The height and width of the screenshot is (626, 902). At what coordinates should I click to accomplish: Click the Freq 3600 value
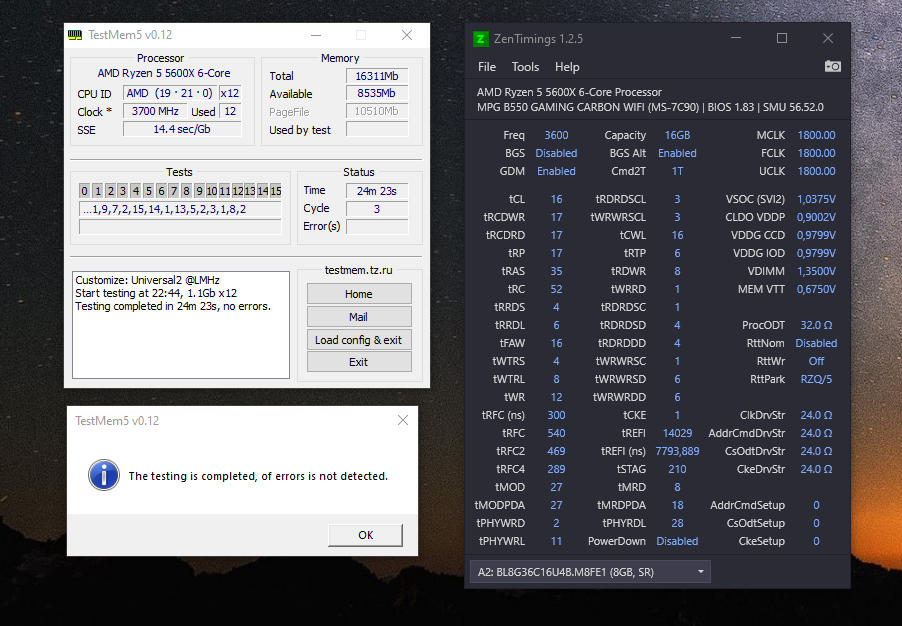[x=556, y=135]
